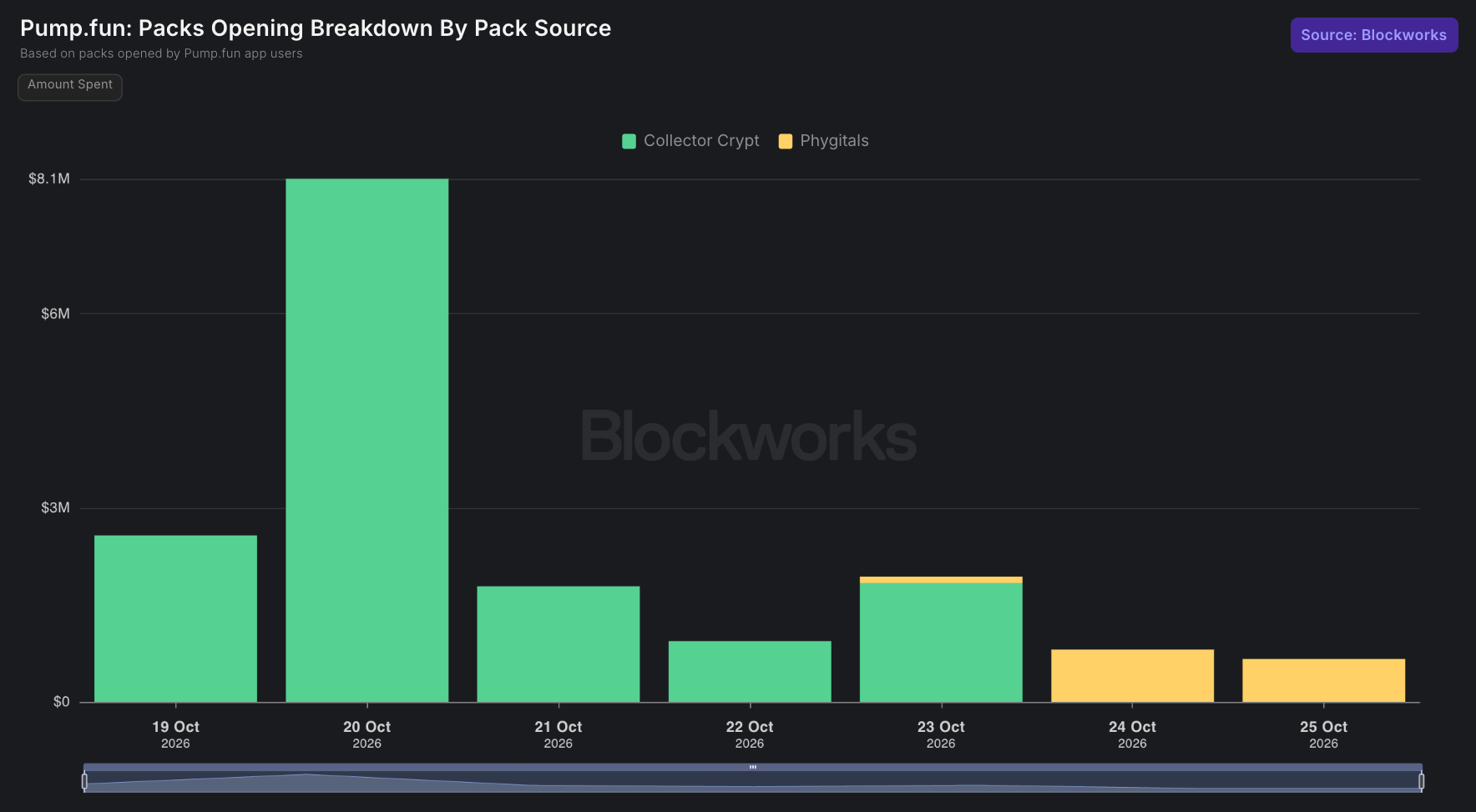Click the '24 Oct 2026' axis label
This screenshot has width=1476, height=812.
pyautogui.click(x=1132, y=734)
